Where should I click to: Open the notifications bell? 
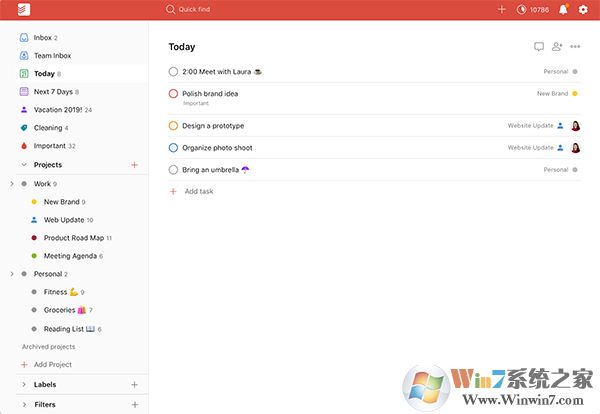pos(563,9)
